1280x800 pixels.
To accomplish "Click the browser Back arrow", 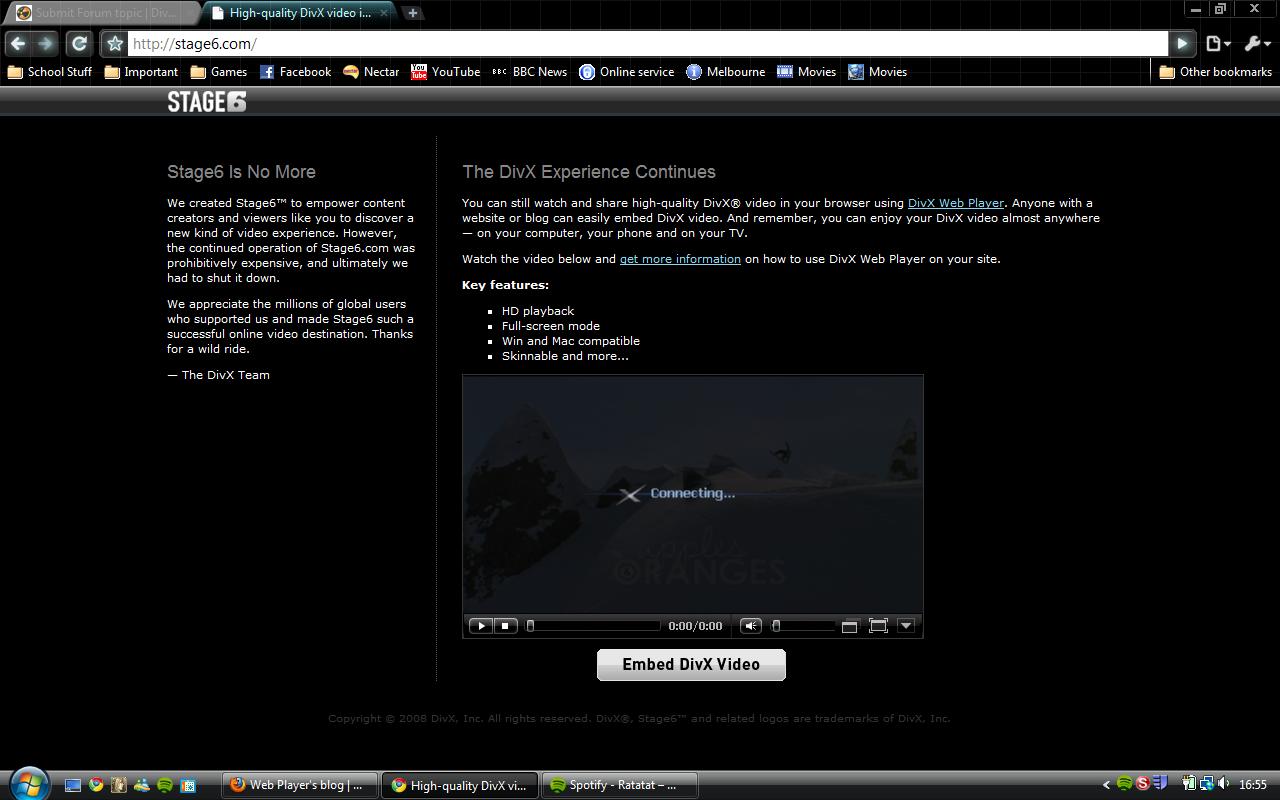I will (x=18, y=43).
